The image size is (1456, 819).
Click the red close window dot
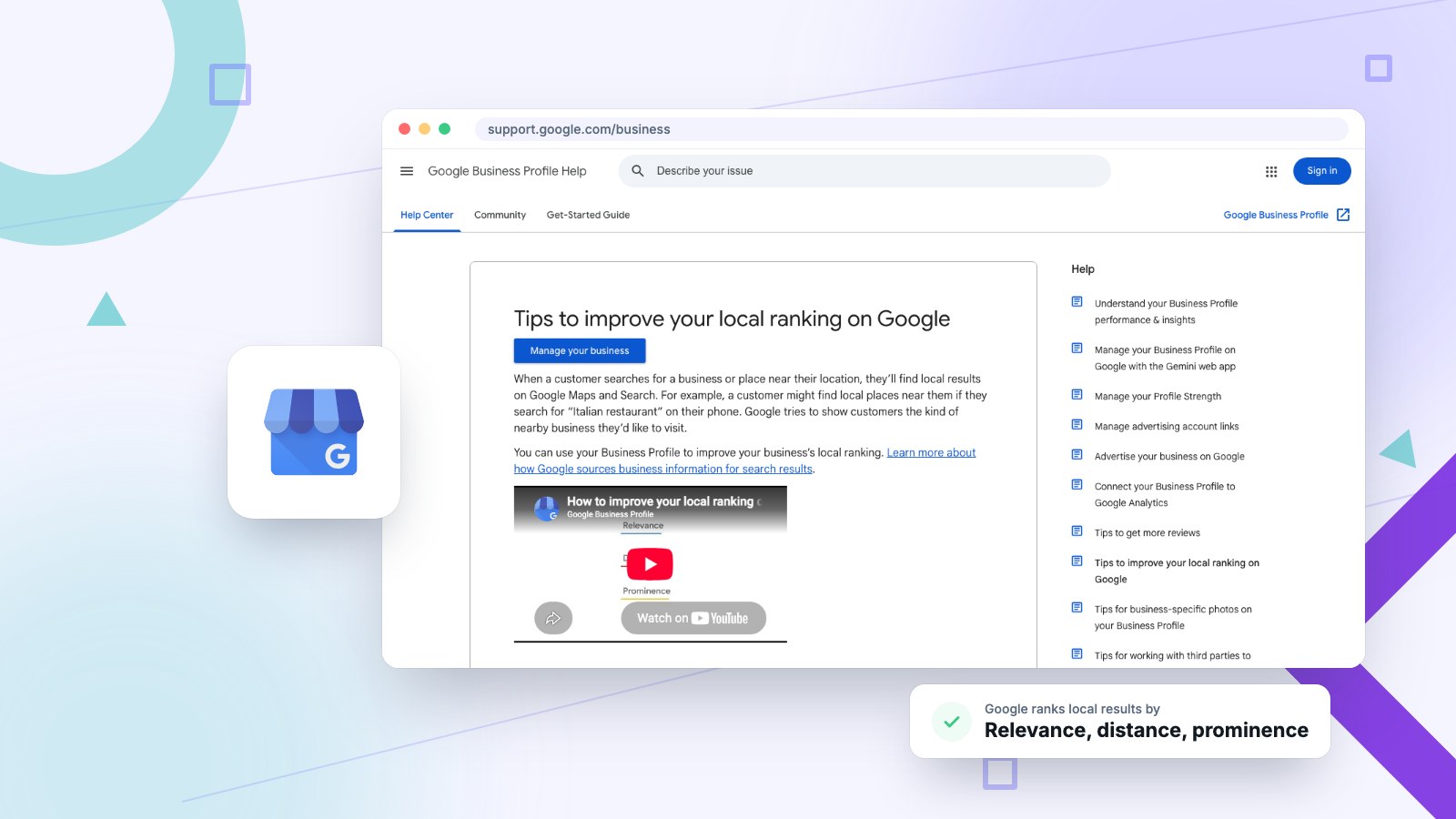click(404, 129)
